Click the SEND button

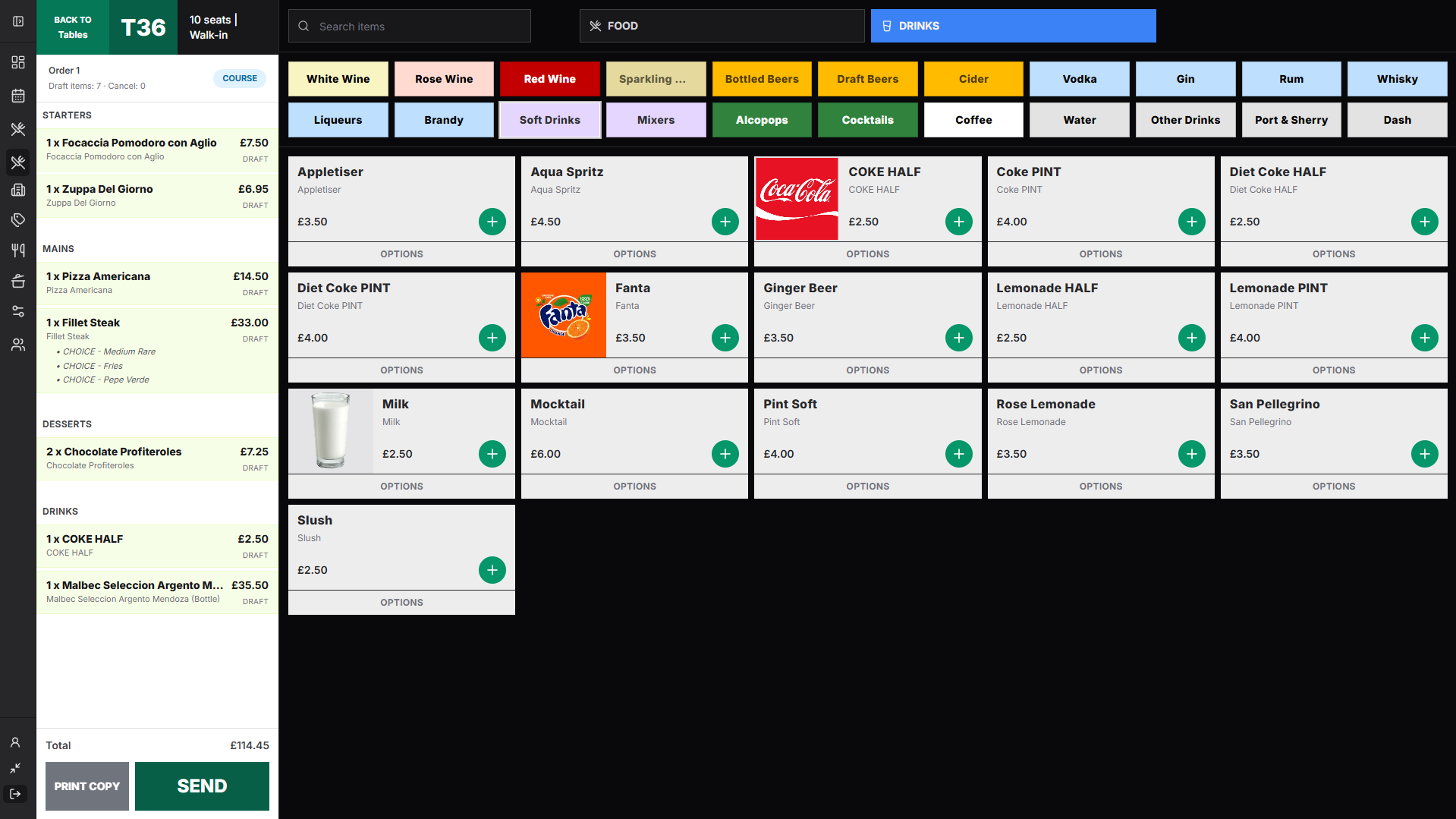pyautogui.click(x=202, y=786)
